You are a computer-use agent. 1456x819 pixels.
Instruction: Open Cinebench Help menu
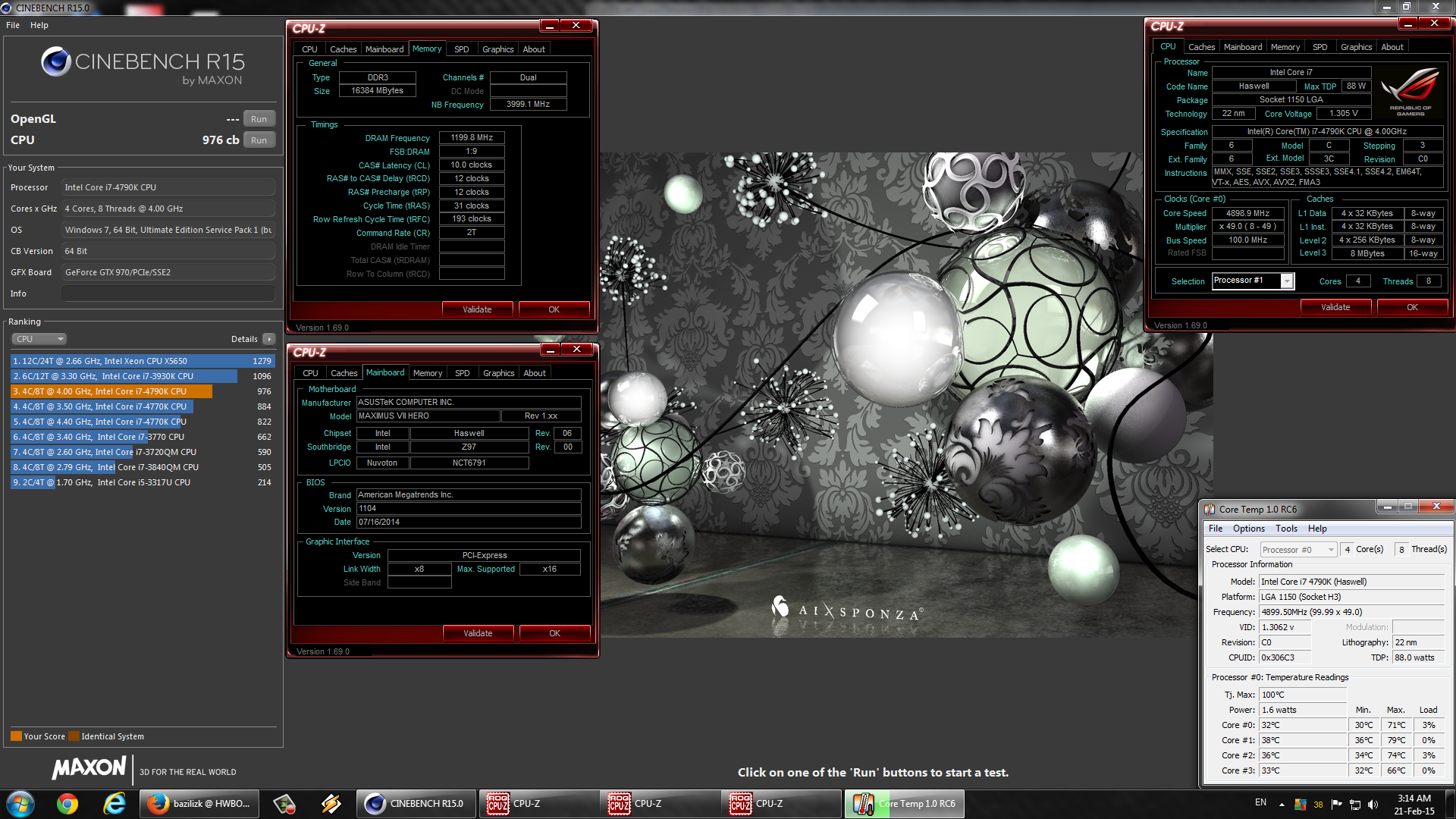[39, 25]
